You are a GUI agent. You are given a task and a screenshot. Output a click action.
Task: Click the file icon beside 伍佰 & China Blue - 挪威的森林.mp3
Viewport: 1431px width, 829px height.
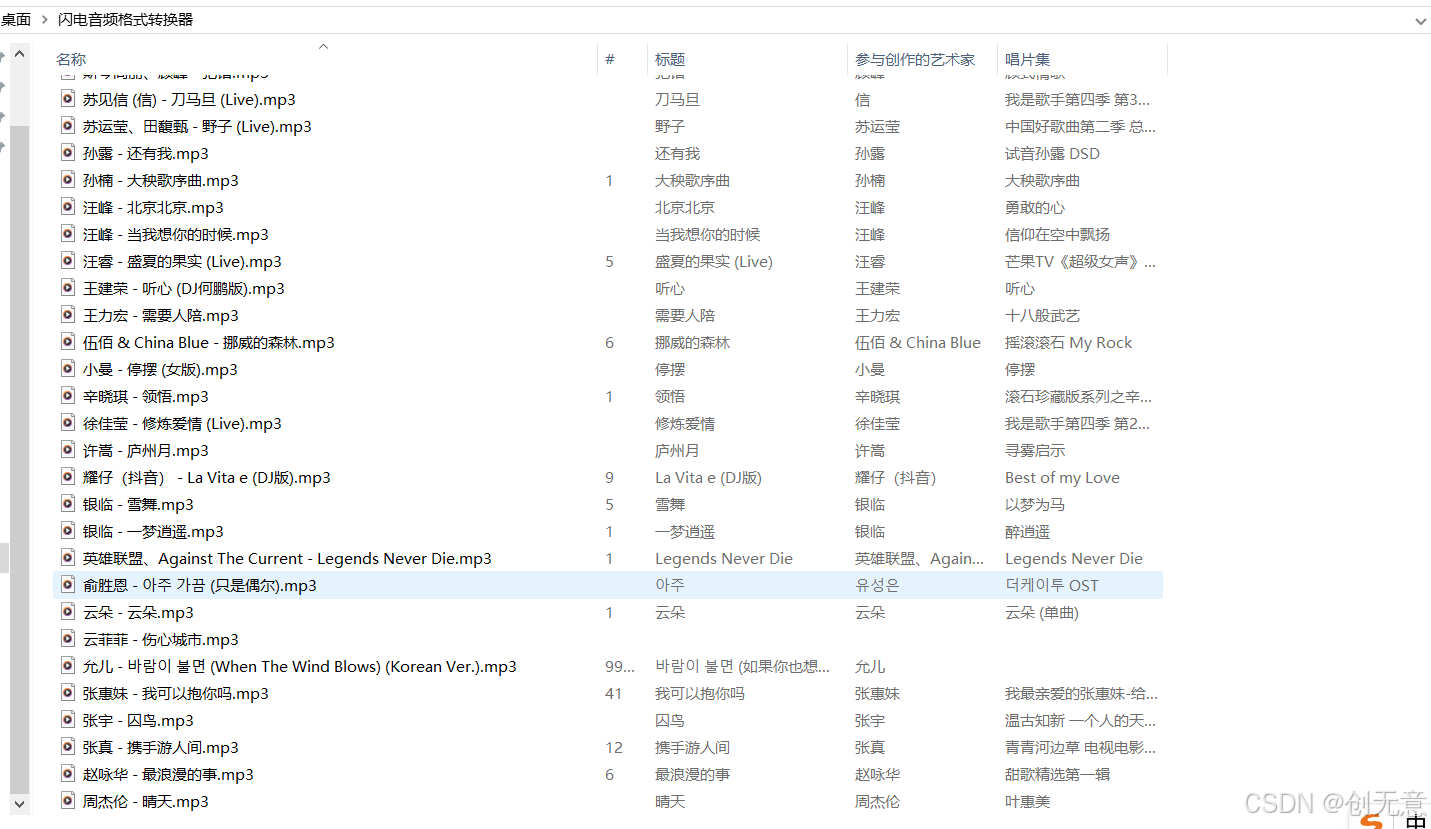[x=68, y=342]
